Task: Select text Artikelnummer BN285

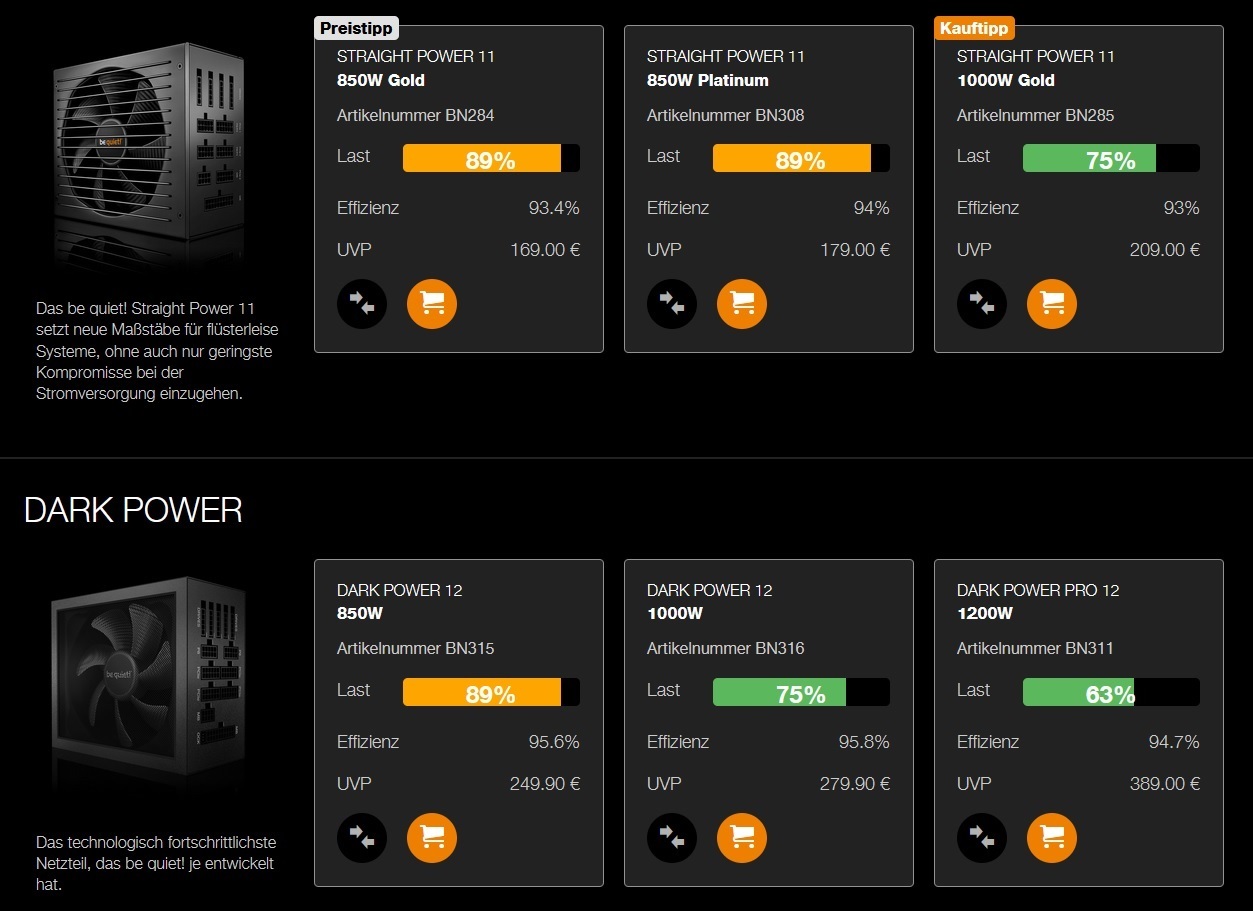Action: pyautogui.click(x=1036, y=115)
